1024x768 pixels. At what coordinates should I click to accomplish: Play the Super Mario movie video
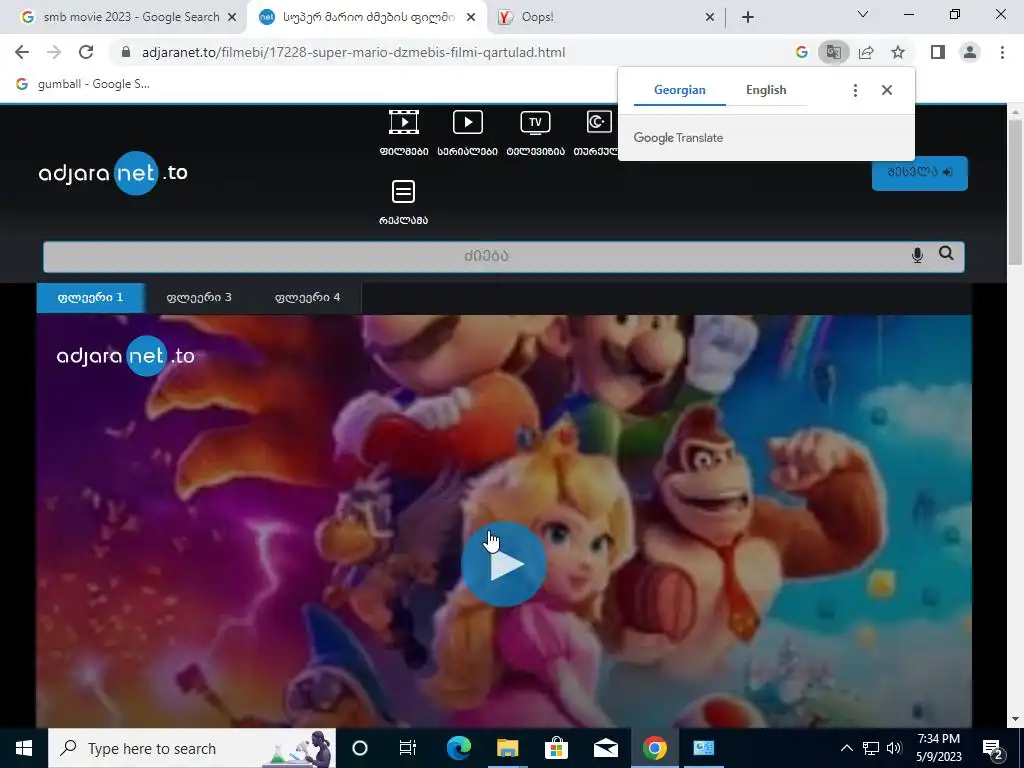coord(504,564)
